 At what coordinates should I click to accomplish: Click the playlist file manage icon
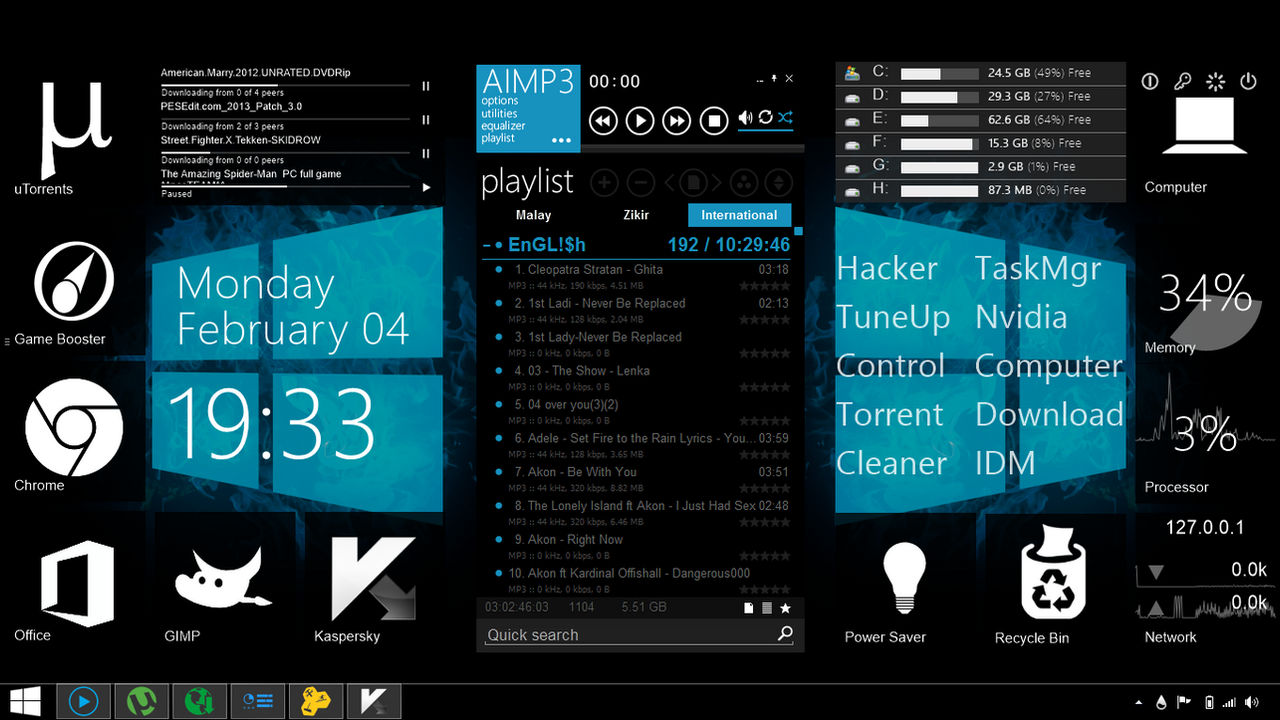tap(694, 183)
